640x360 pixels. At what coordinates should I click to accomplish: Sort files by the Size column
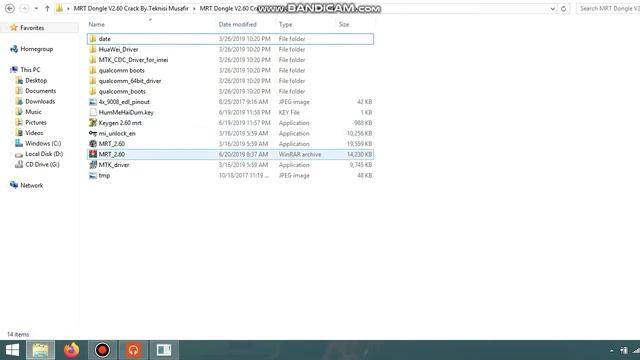[x=344, y=24]
